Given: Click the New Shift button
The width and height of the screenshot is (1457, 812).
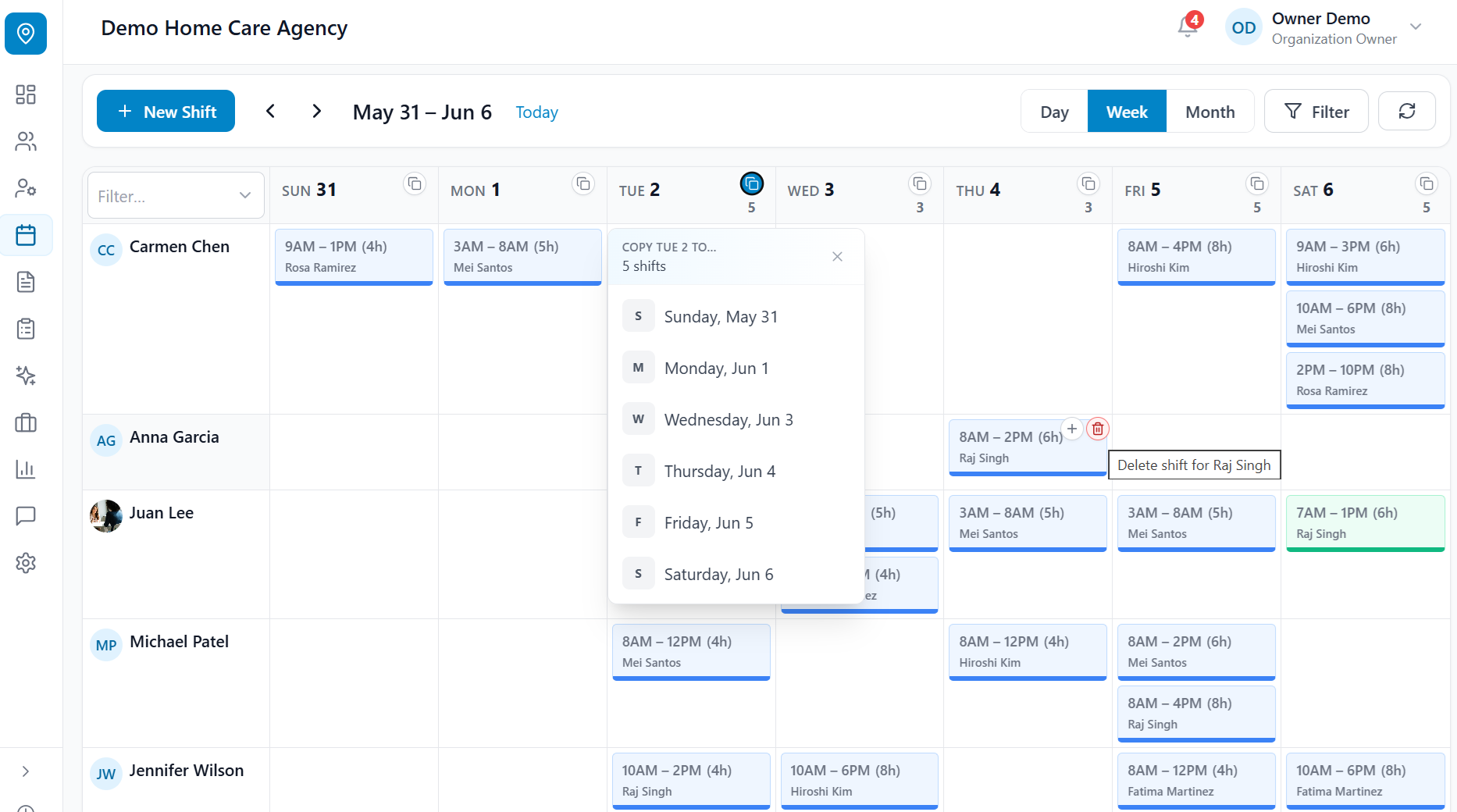Looking at the screenshot, I should 166,111.
